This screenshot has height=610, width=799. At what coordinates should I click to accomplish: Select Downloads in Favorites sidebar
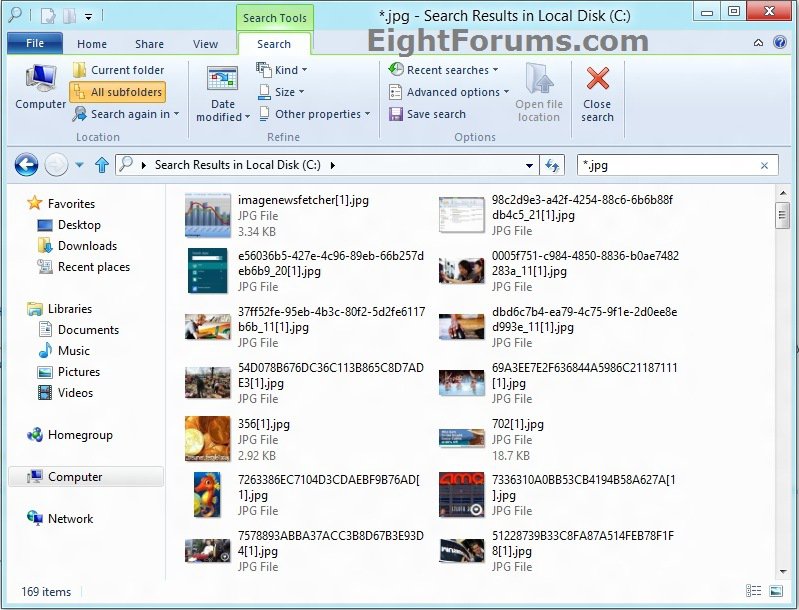pyautogui.click(x=87, y=246)
